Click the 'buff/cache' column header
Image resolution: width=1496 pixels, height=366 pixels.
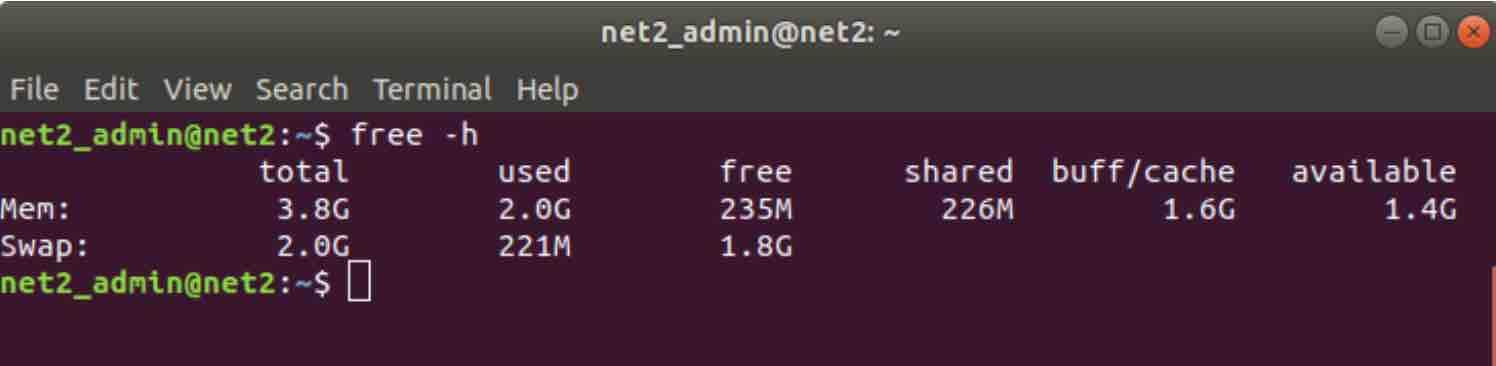(1143, 172)
